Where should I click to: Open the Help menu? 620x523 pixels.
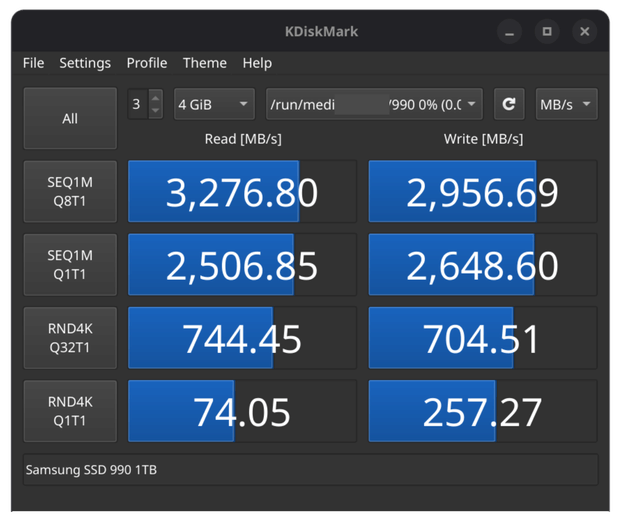257,63
